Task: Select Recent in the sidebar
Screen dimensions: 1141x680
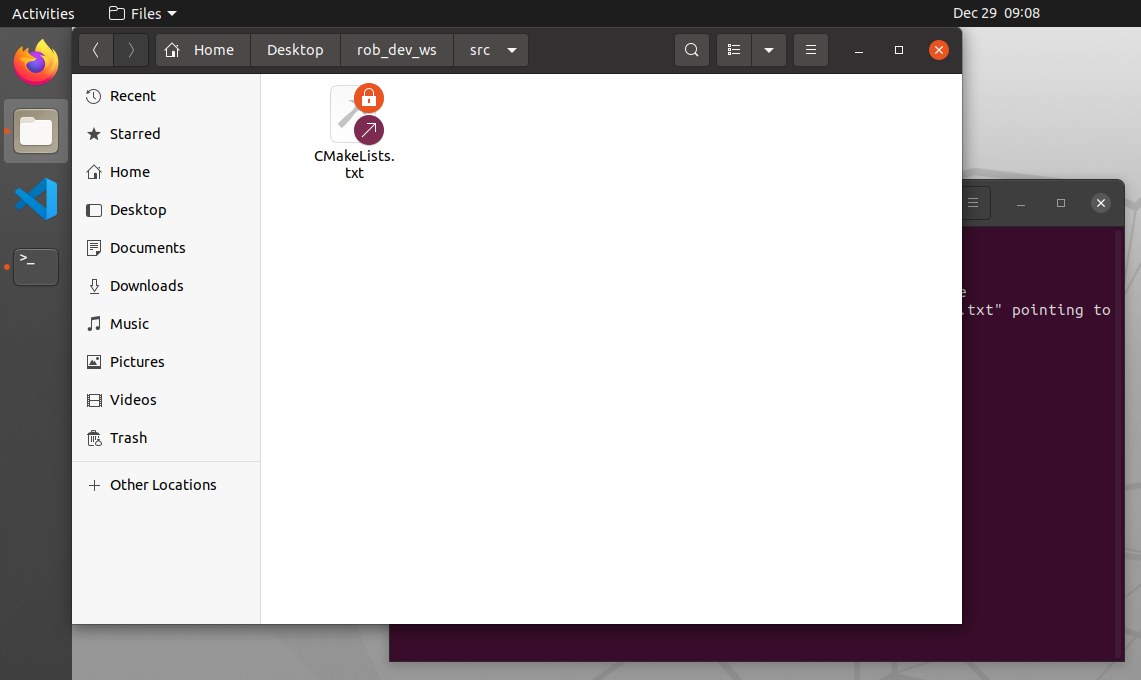Action: tap(166, 96)
